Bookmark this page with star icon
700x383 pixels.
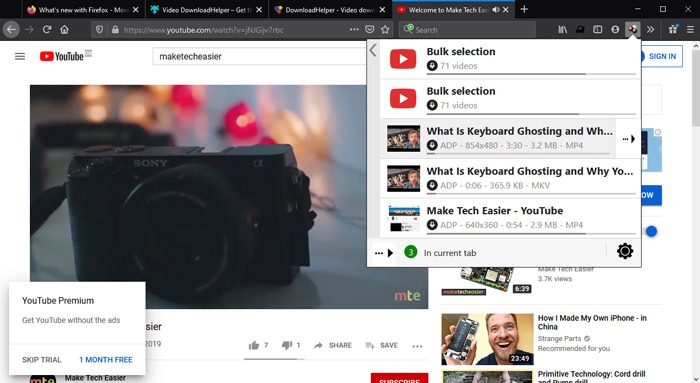385,29
